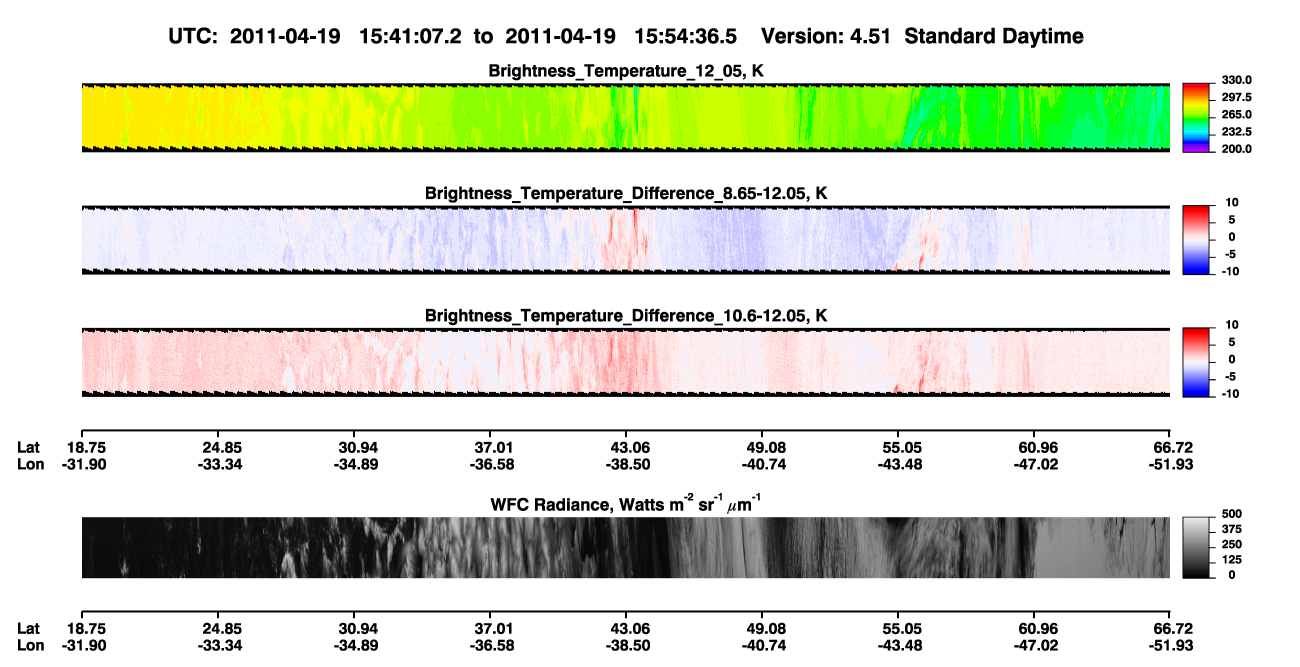Select the Brightness_Temperature_12_05 image strip
The height and width of the screenshot is (667, 1300).
click(625, 118)
